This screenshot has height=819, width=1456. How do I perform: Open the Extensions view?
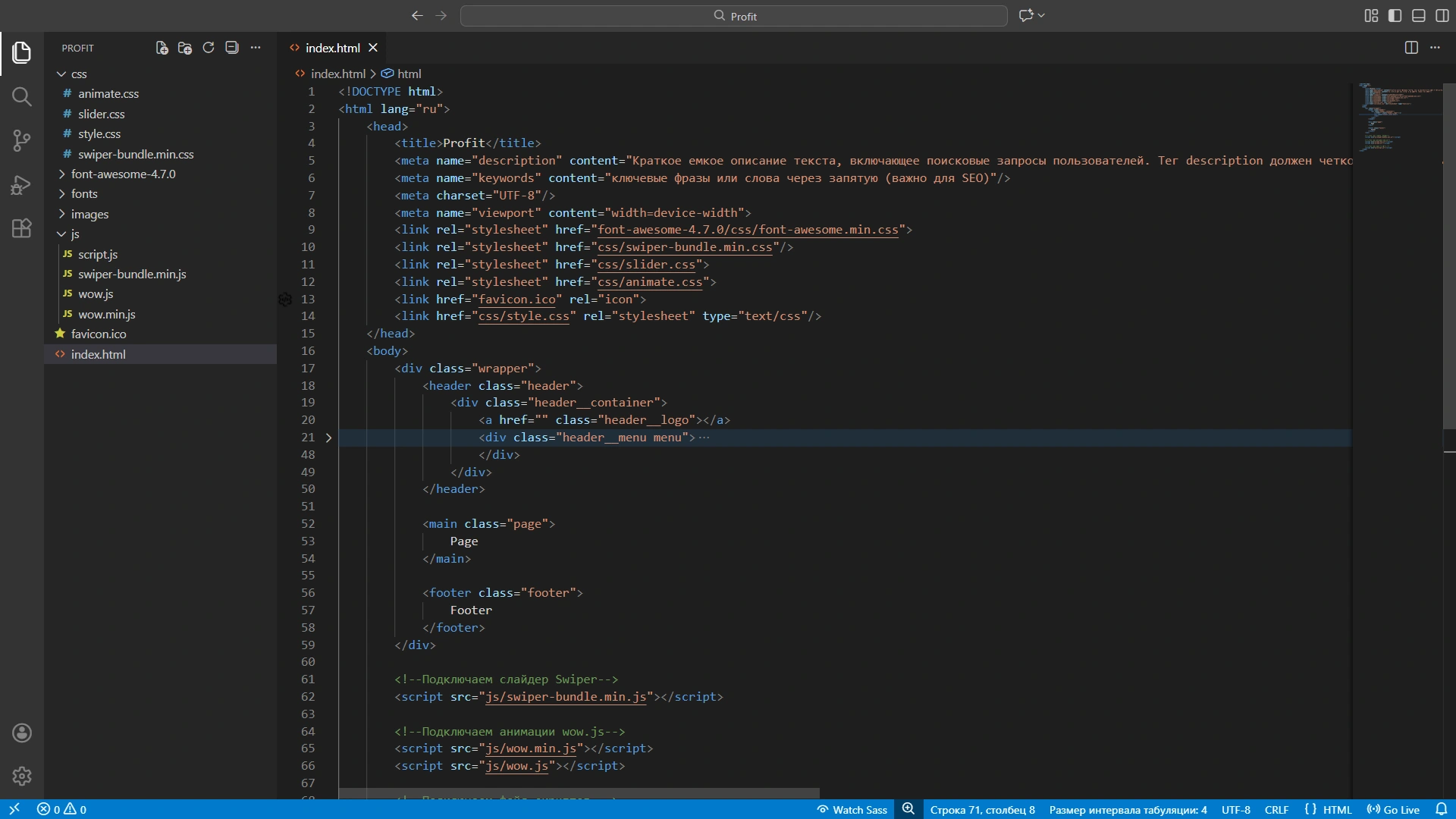[x=21, y=228]
